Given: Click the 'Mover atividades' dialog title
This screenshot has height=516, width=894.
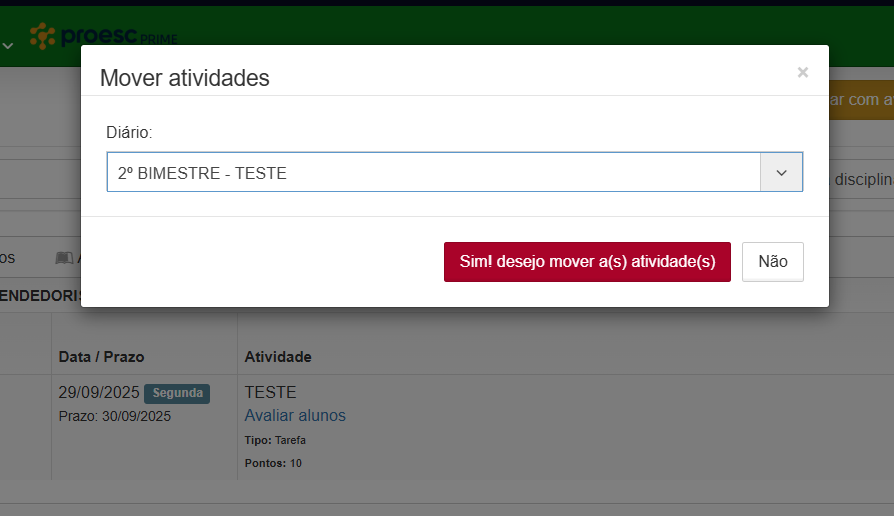Looking at the screenshot, I should 185,78.
